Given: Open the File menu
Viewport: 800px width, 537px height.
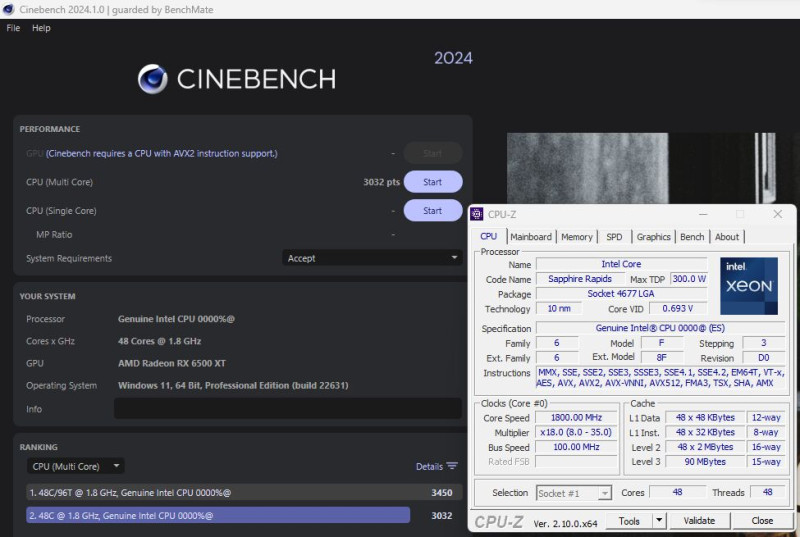Looking at the screenshot, I should tap(13, 28).
